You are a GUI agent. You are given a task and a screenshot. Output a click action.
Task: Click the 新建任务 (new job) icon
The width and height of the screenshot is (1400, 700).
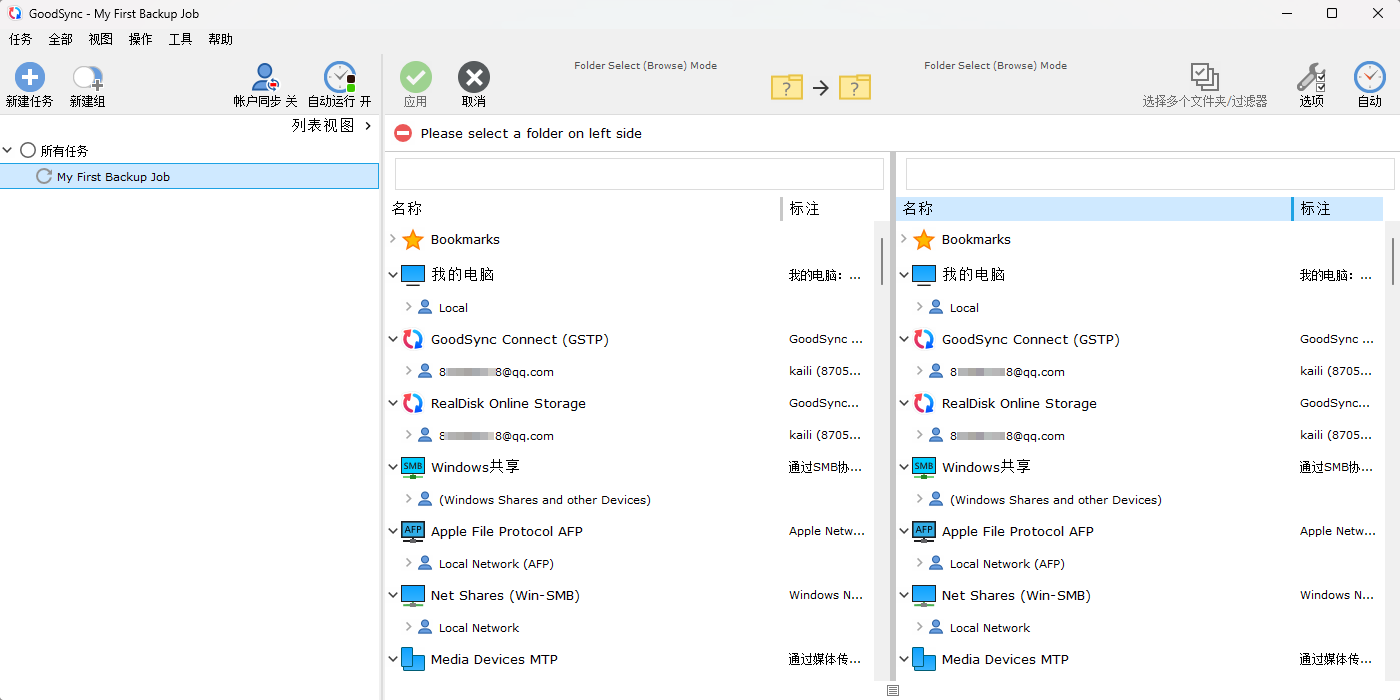[29, 78]
